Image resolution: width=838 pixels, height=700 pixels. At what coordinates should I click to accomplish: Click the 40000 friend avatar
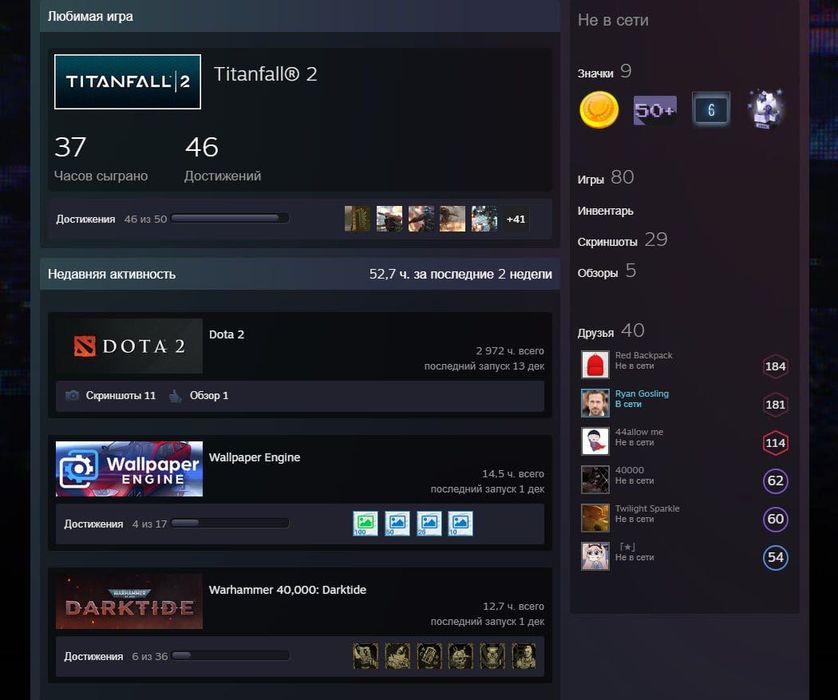[x=595, y=479]
